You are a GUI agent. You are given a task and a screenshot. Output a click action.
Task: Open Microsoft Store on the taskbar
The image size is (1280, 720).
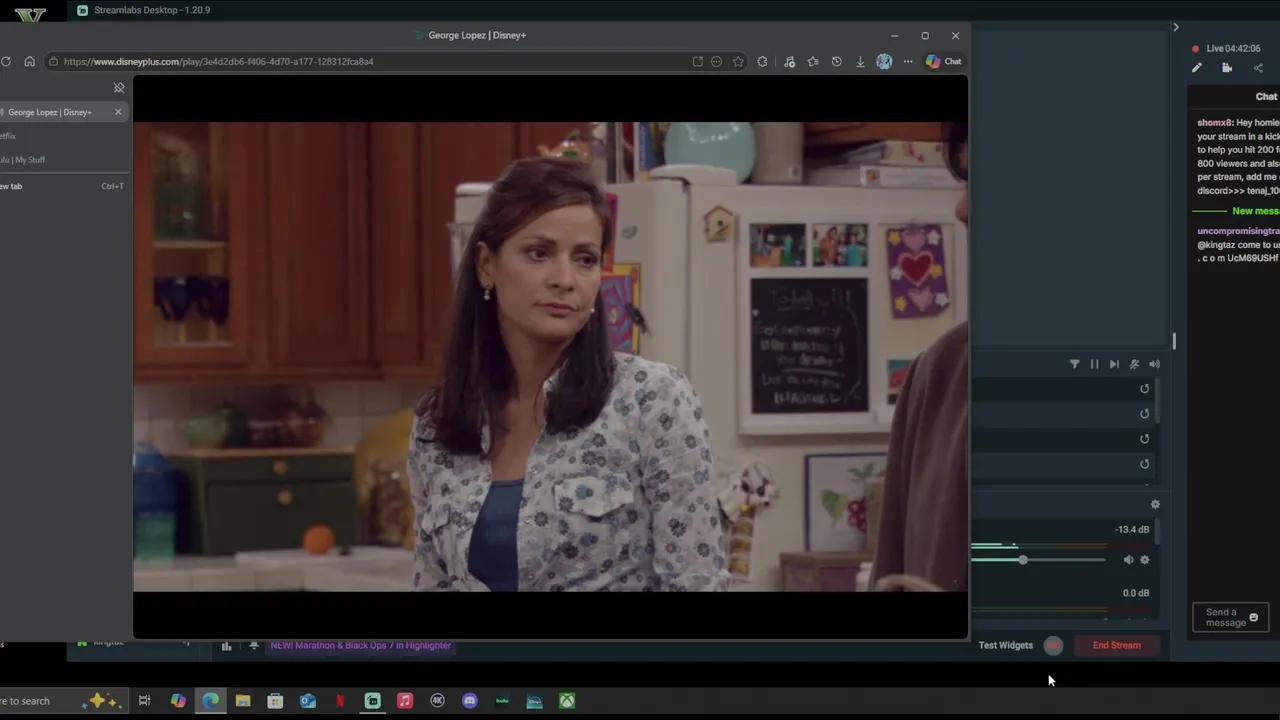point(275,701)
